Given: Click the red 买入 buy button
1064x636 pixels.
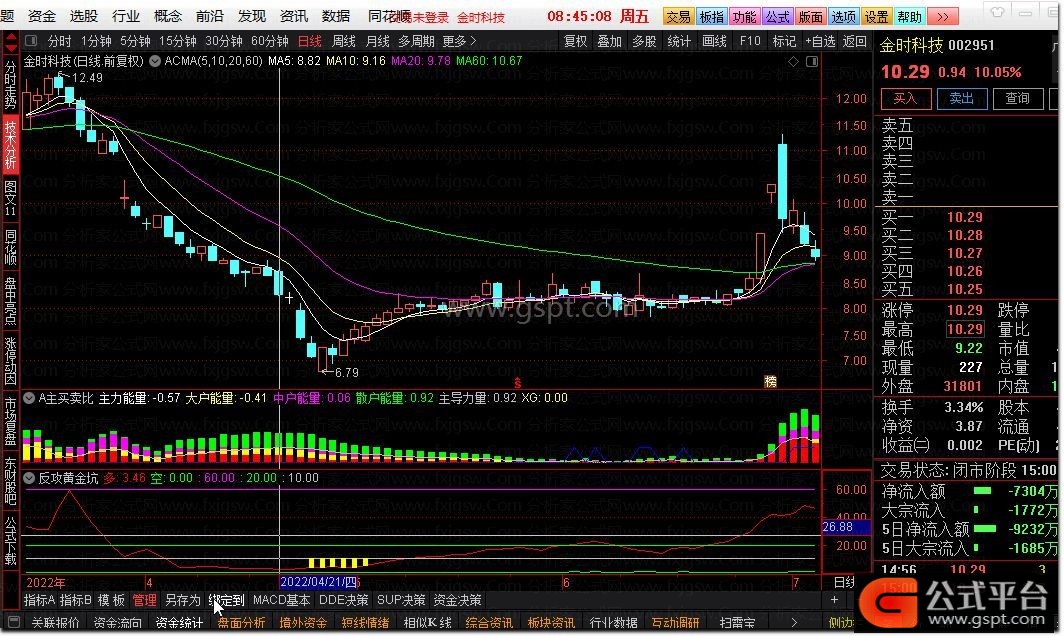Looking at the screenshot, I should tap(906, 98).
